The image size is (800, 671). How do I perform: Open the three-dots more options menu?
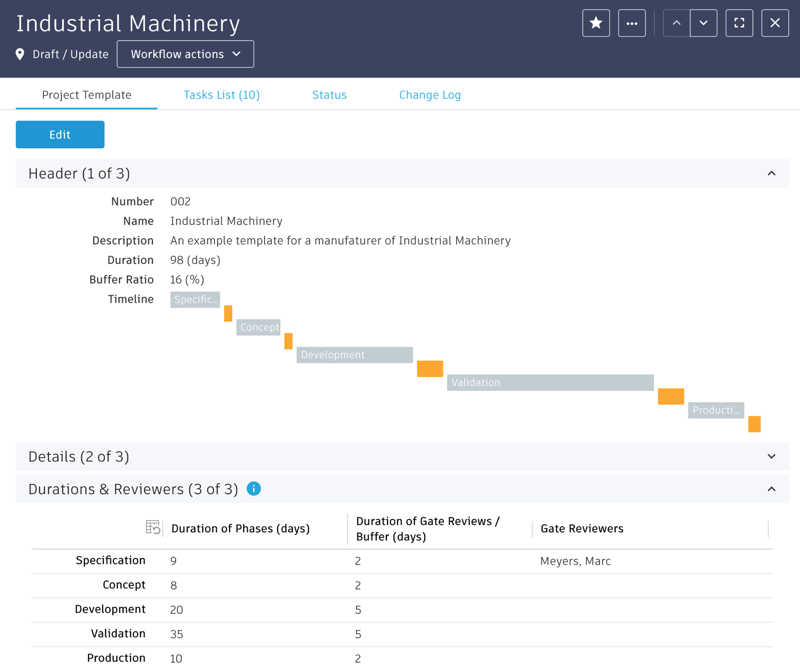point(632,23)
